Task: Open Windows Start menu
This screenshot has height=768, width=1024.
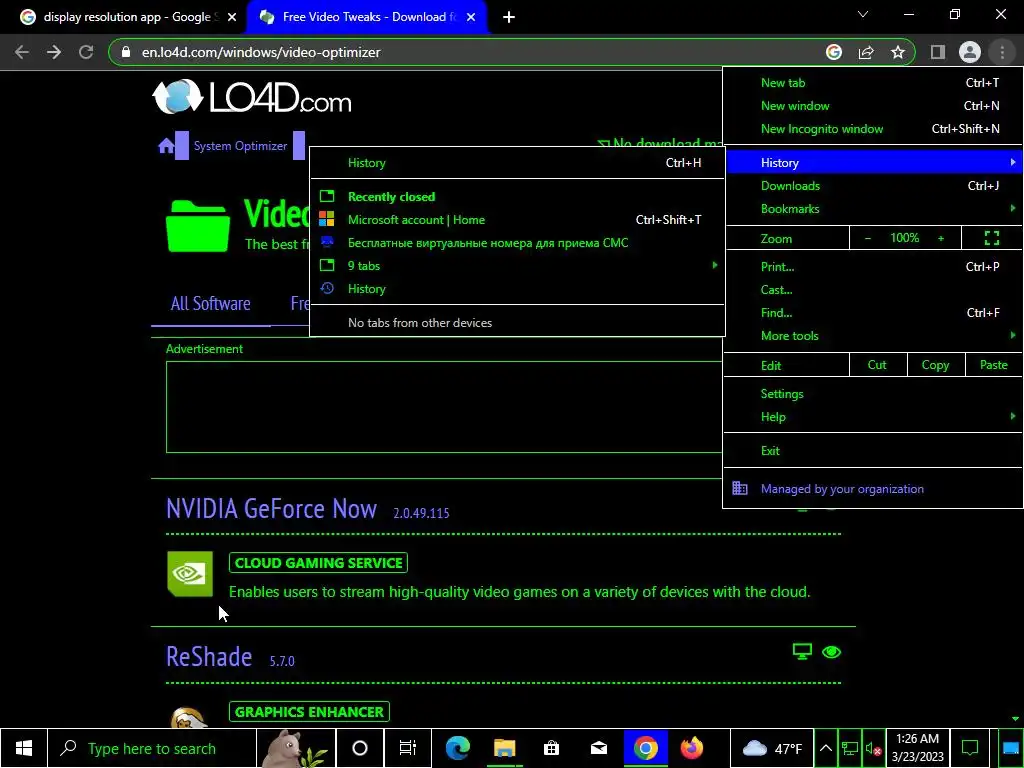Action: (x=24, y=748)
